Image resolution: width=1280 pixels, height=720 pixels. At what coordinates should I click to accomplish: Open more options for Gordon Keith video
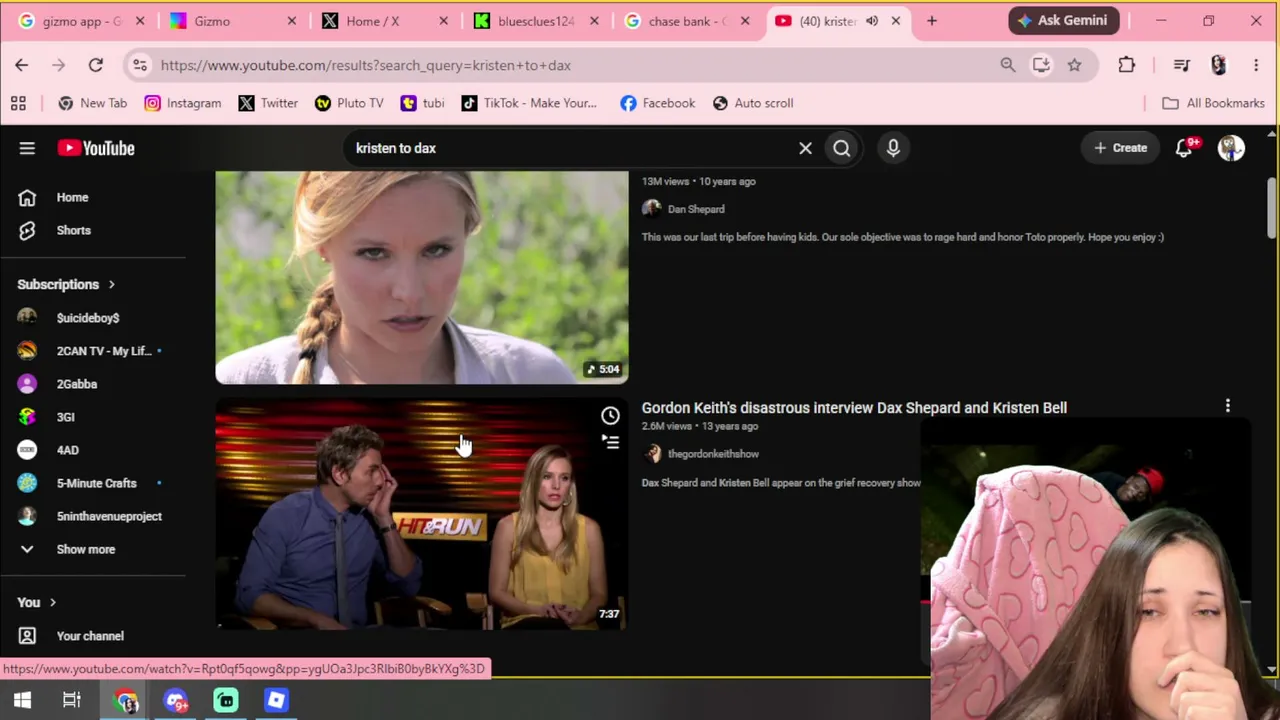click(1228, 407)
